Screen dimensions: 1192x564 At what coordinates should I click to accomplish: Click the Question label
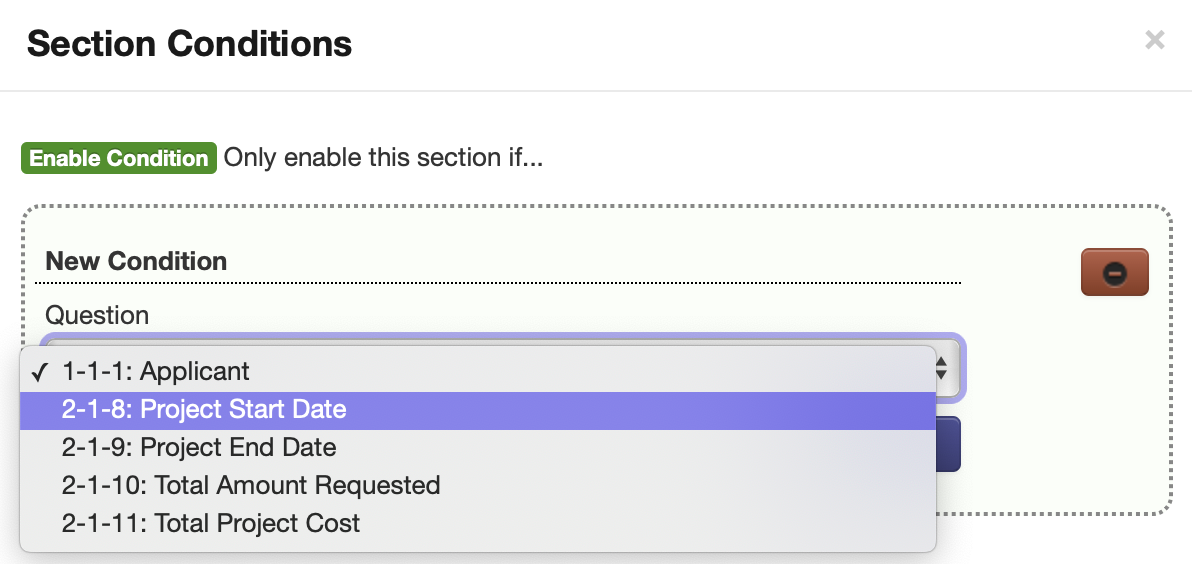click(x=97, y=315)
